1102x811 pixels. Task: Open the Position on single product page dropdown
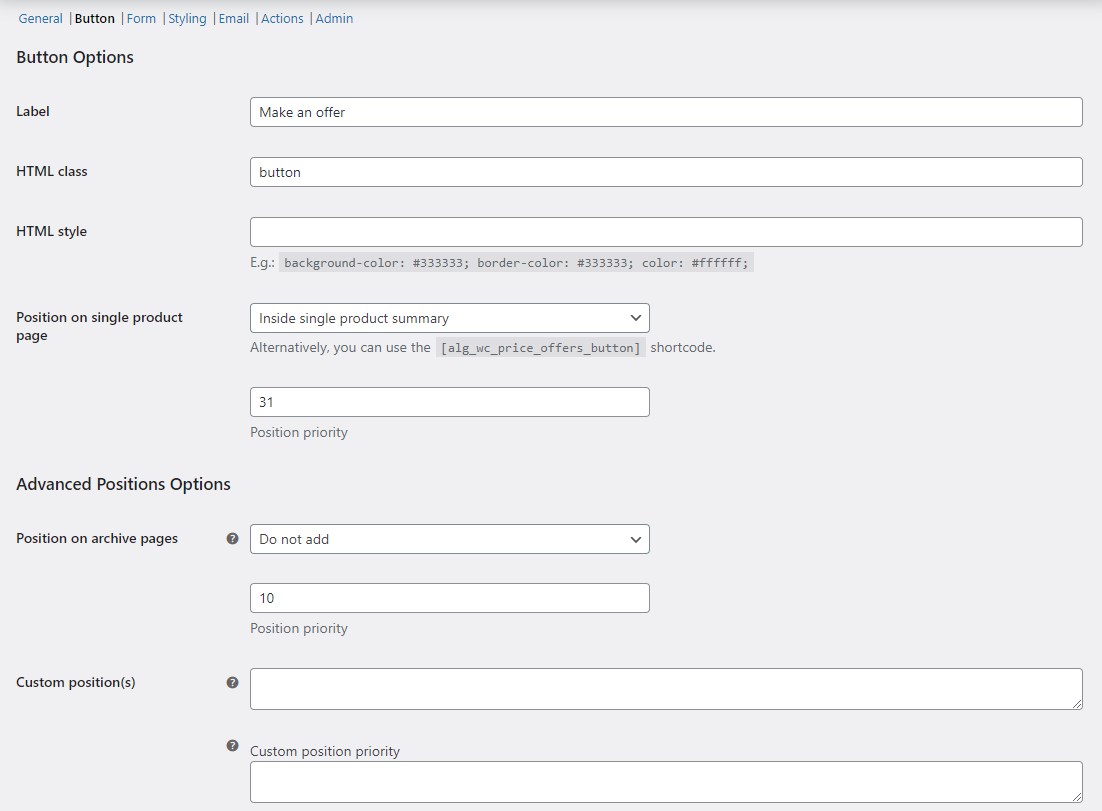pos(449,317)
